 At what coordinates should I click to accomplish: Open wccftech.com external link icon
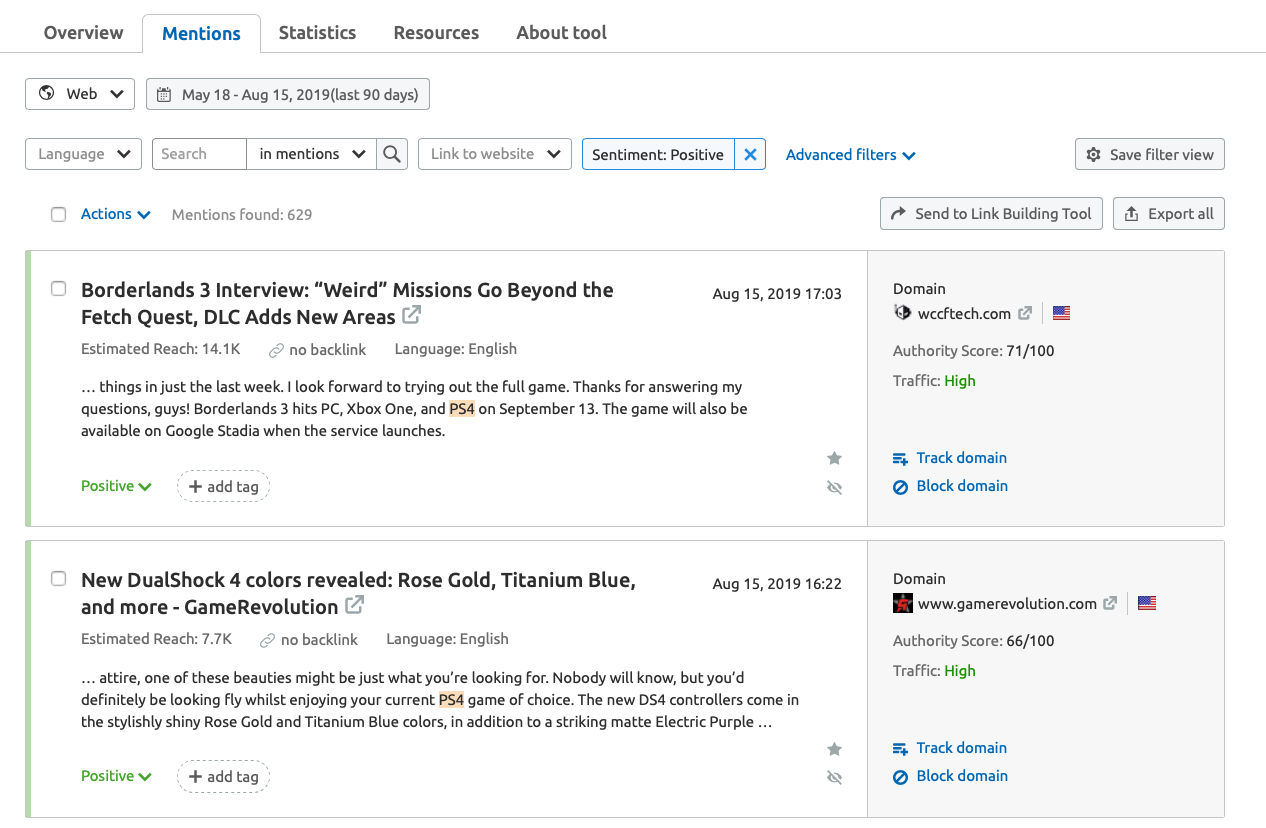pos(1025,313)
